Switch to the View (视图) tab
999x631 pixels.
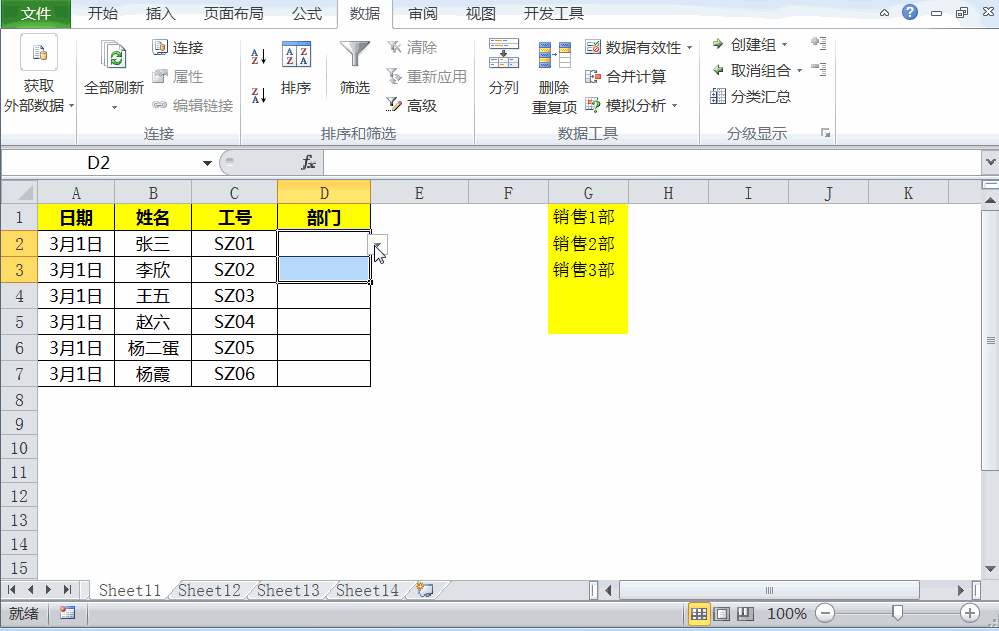tap(480, 13)
